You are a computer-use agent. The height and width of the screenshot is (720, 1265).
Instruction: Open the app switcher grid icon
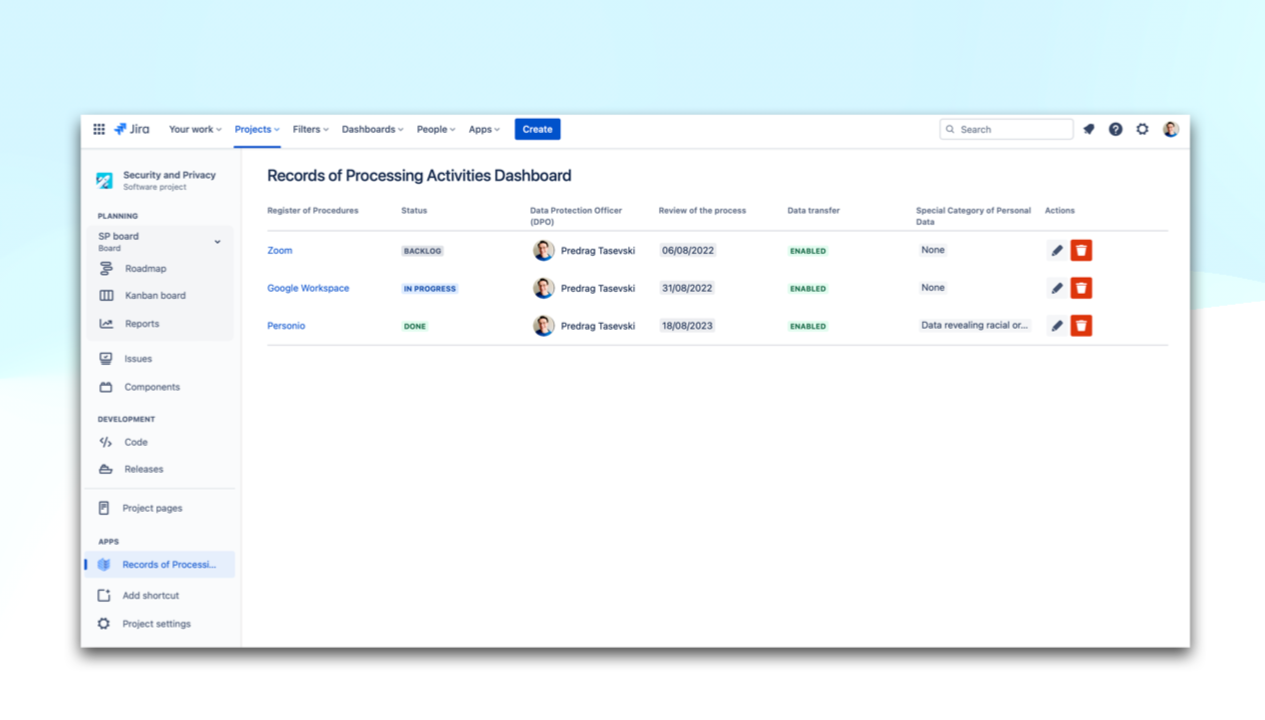[x=99, y=129]
